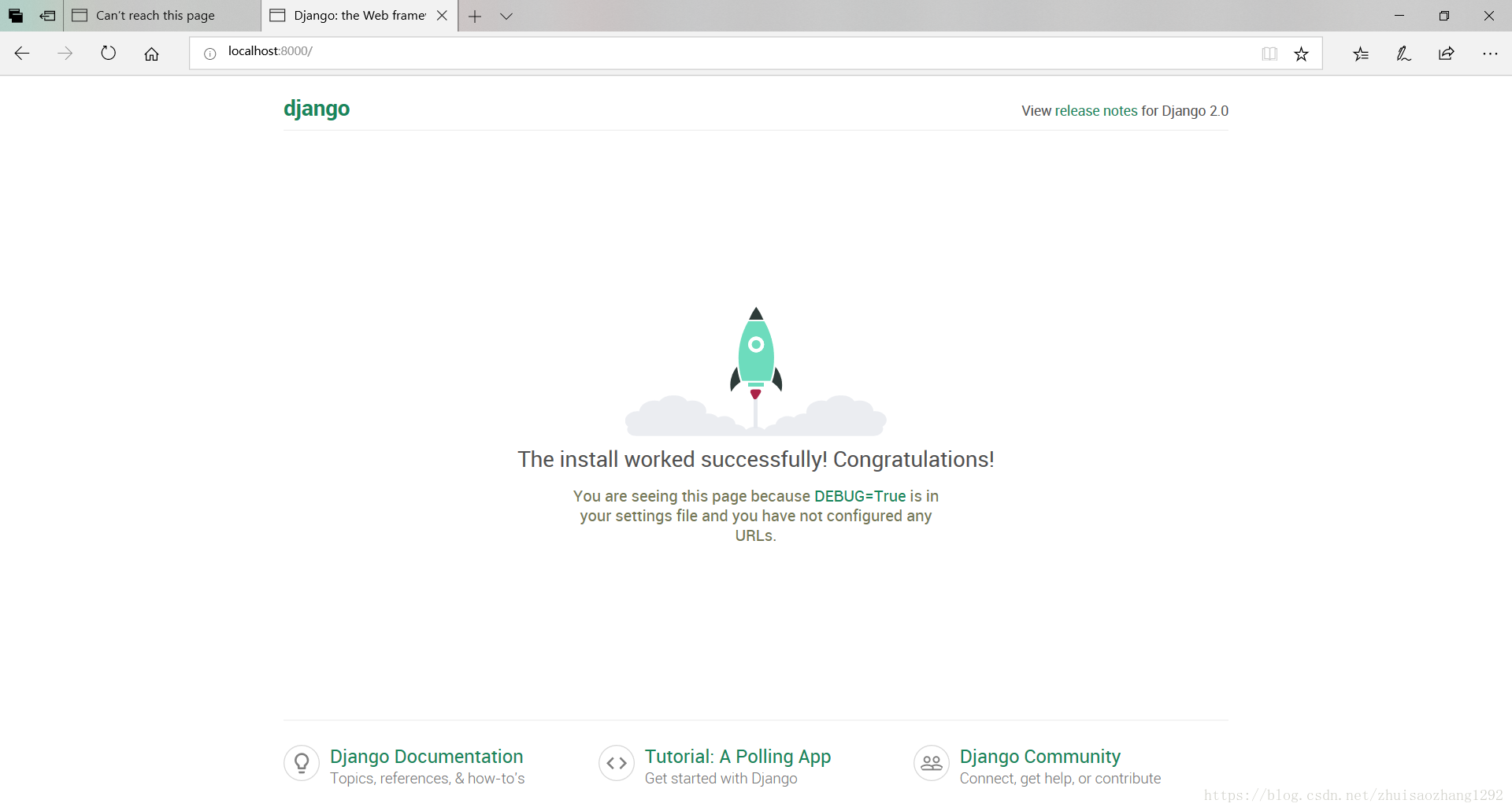This screenshot has height=811, width=1512.
Task: Open the DEBUG=True settings link
Action: click(860, 496)
